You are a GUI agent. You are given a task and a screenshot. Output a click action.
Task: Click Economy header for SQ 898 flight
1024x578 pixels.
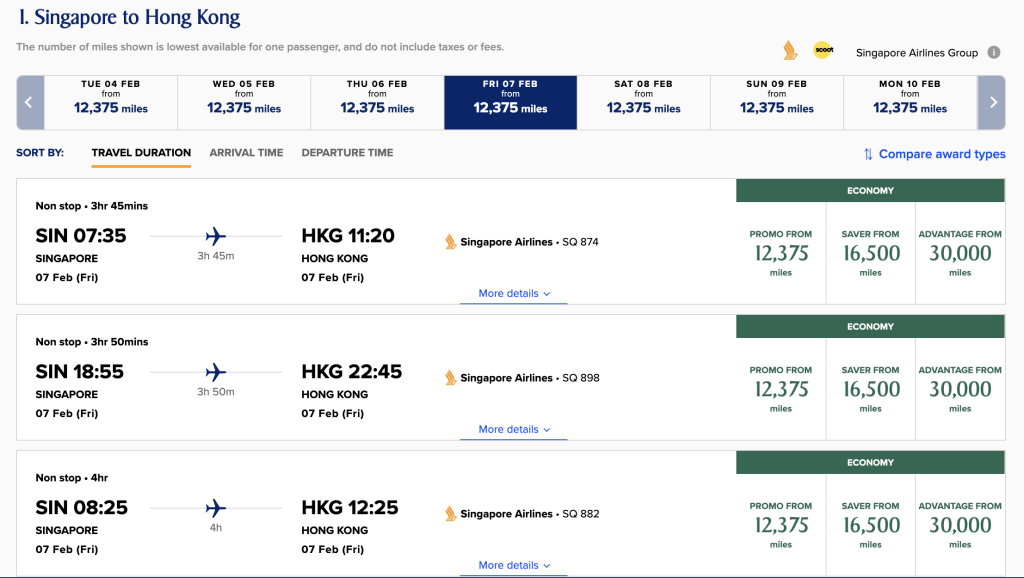click(871, 327)
